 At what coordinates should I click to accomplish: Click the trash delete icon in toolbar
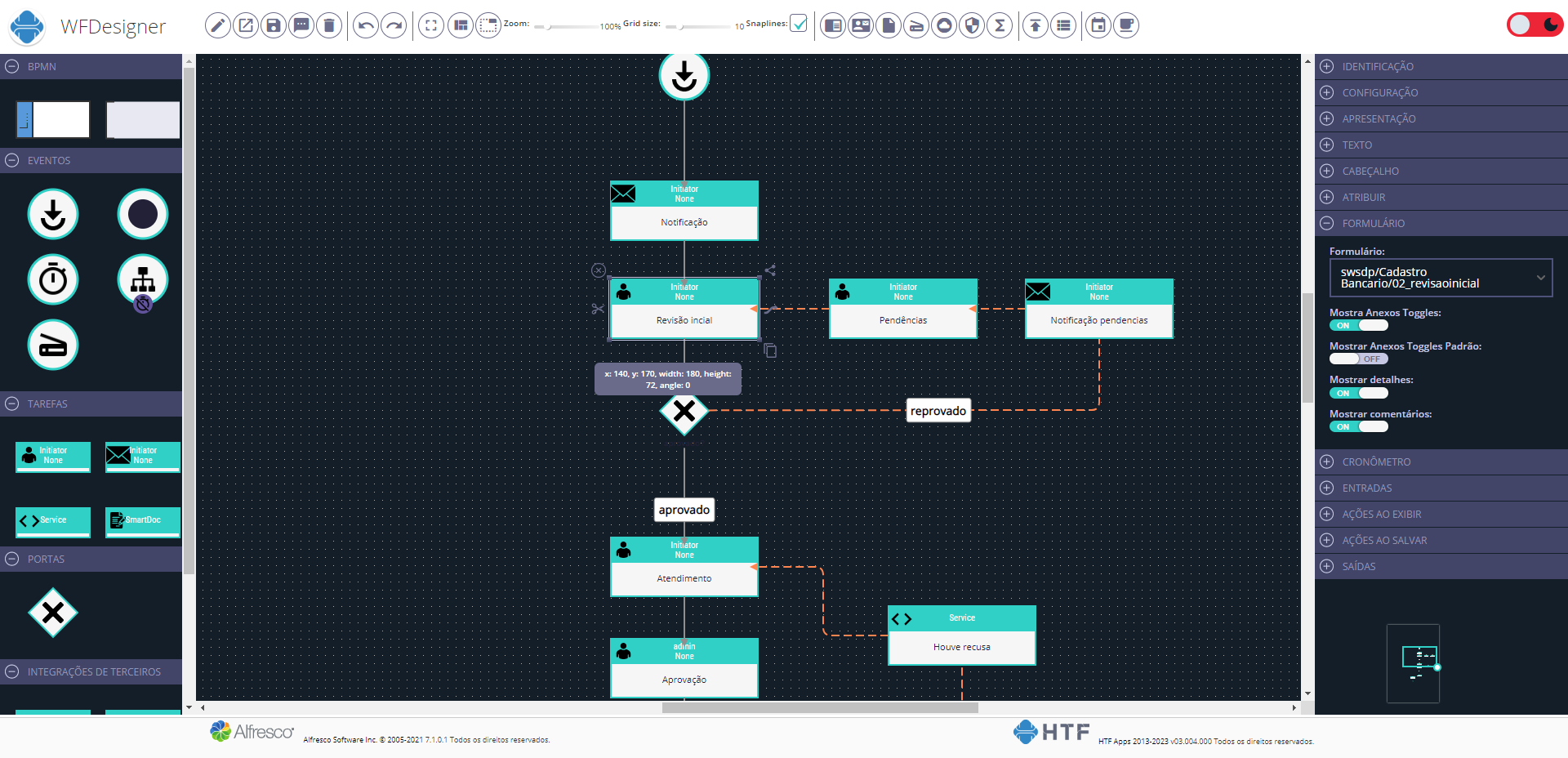pos(329,25)
